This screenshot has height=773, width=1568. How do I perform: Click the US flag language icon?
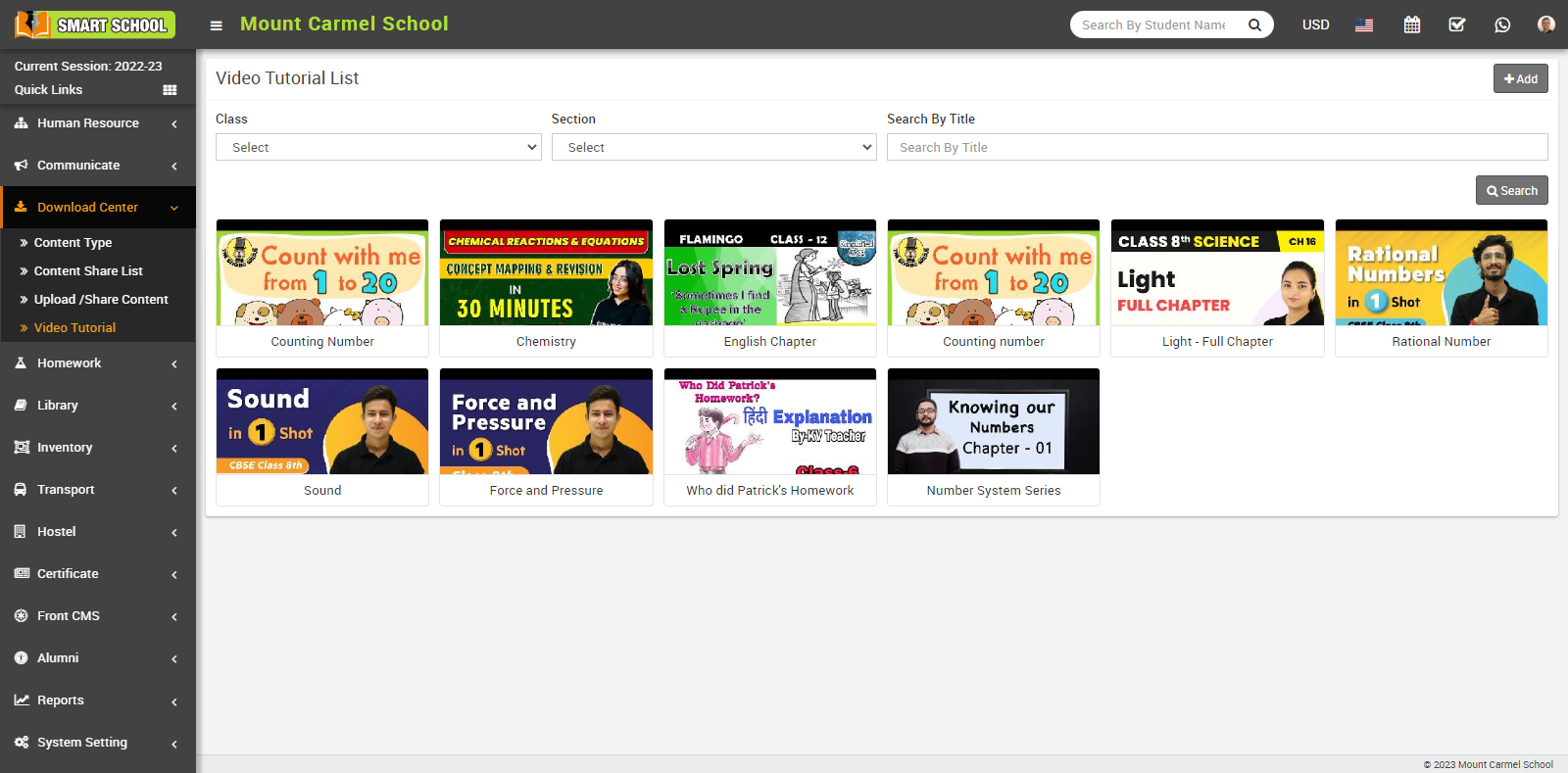tap(1364, 25)
